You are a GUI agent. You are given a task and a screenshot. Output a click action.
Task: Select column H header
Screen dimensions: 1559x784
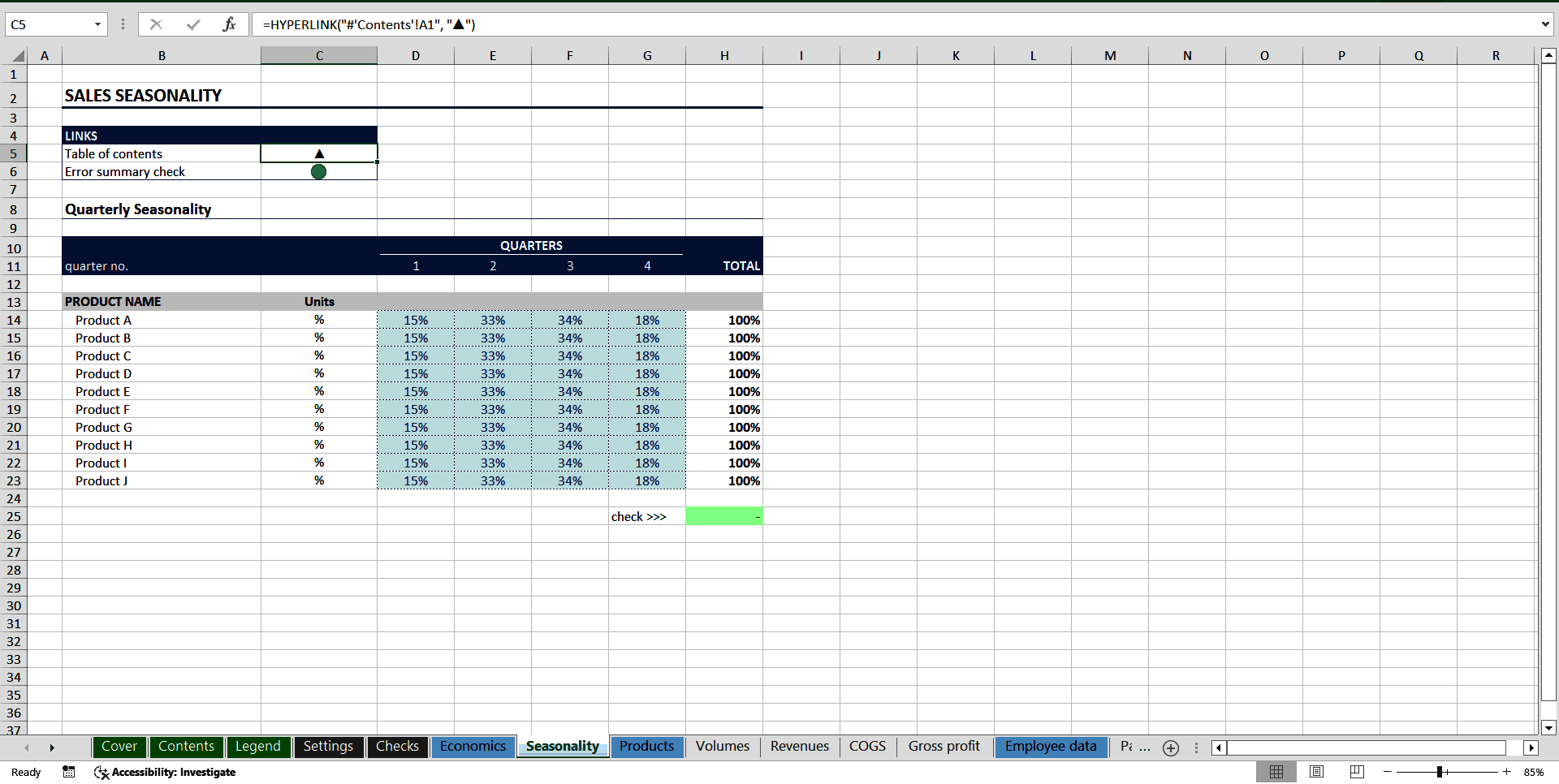coord(724,56)
